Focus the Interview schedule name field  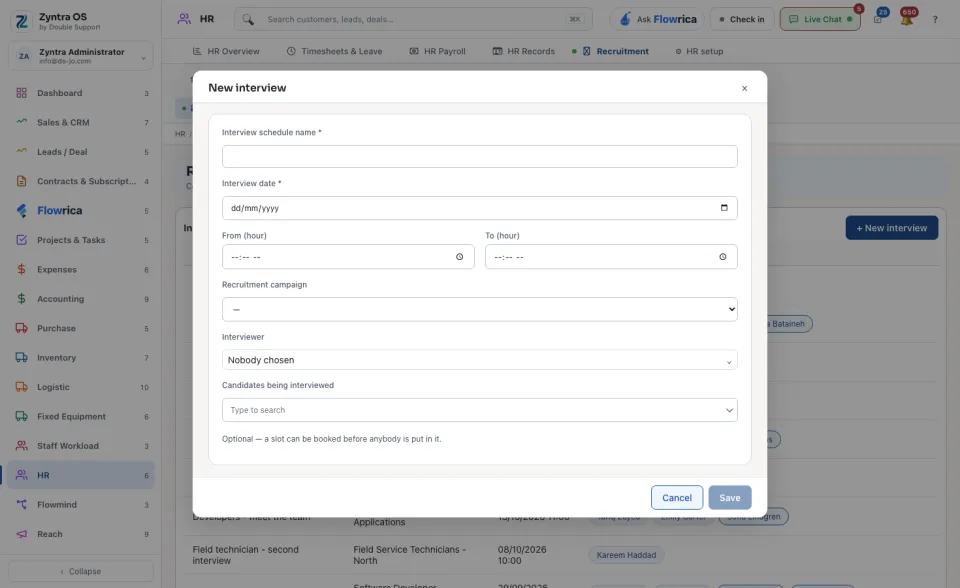pos(479,156)
